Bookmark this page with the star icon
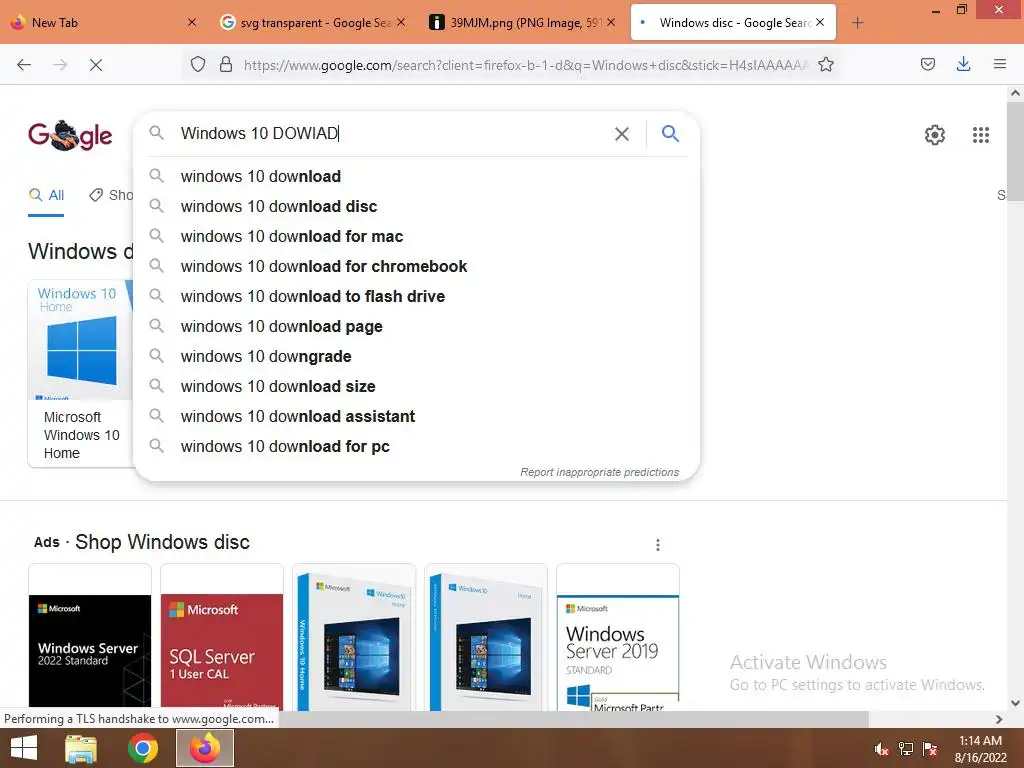The image size is (1024, 768). click(x=825, y=64)
